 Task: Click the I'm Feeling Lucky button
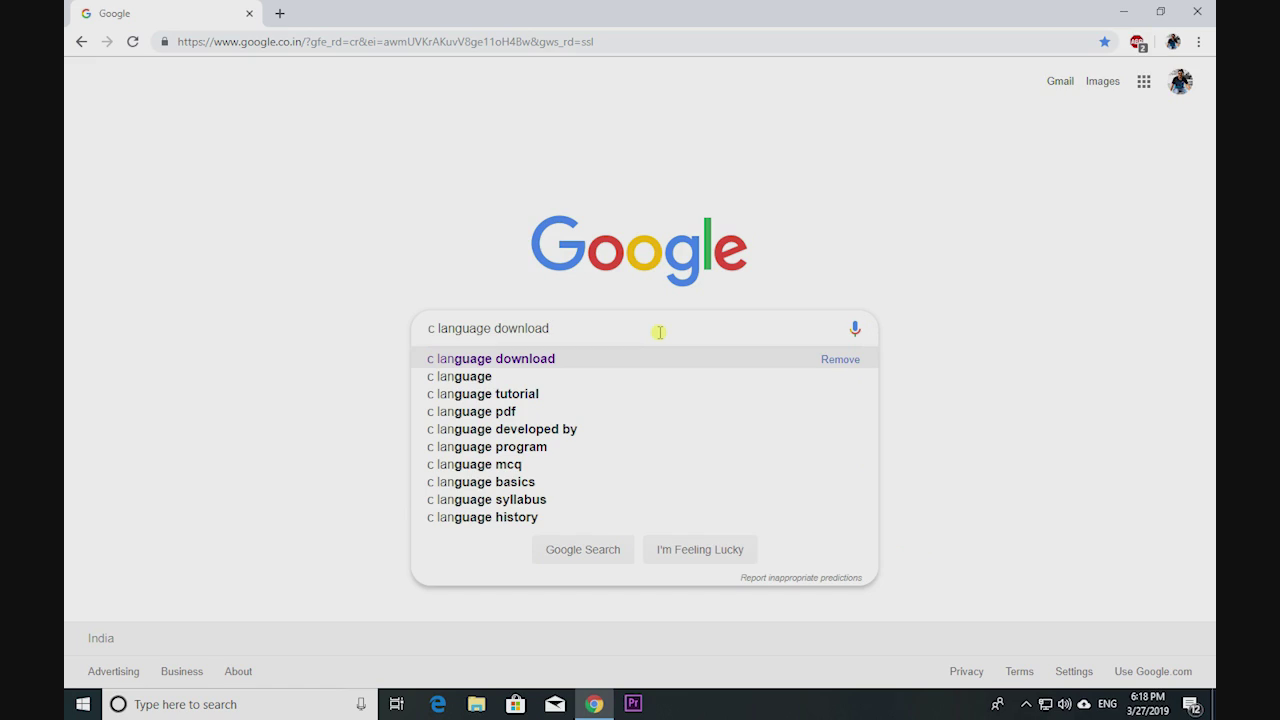(x=700, y=549)
